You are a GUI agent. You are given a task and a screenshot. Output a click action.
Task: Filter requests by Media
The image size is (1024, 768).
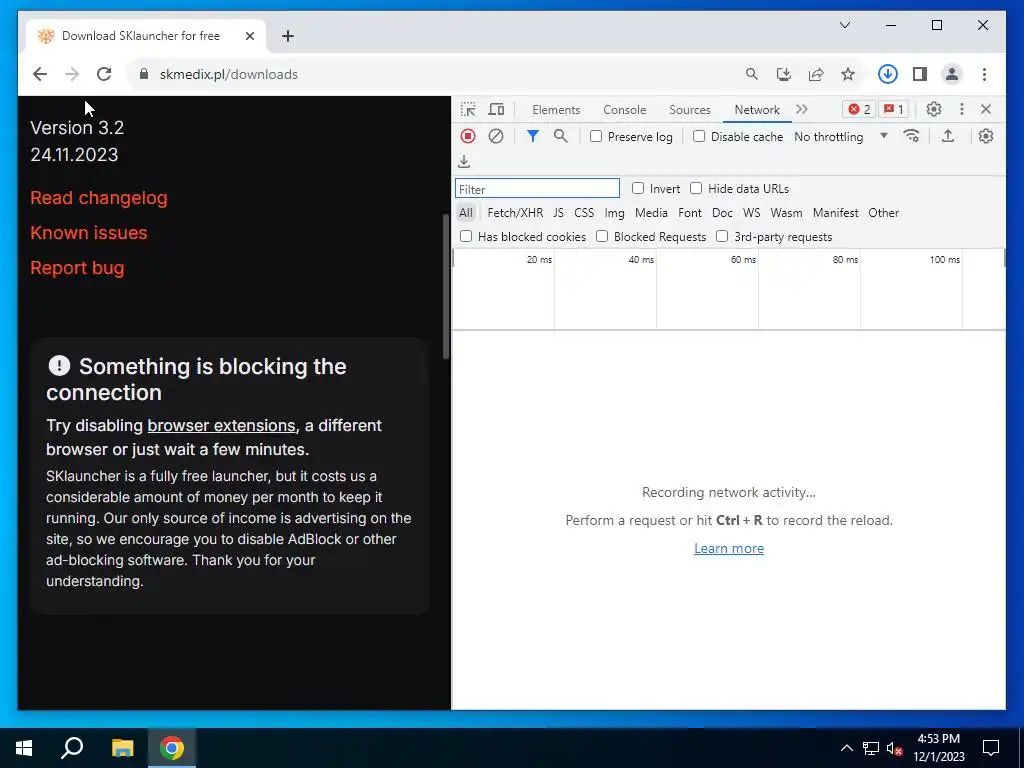click(651, 213)
